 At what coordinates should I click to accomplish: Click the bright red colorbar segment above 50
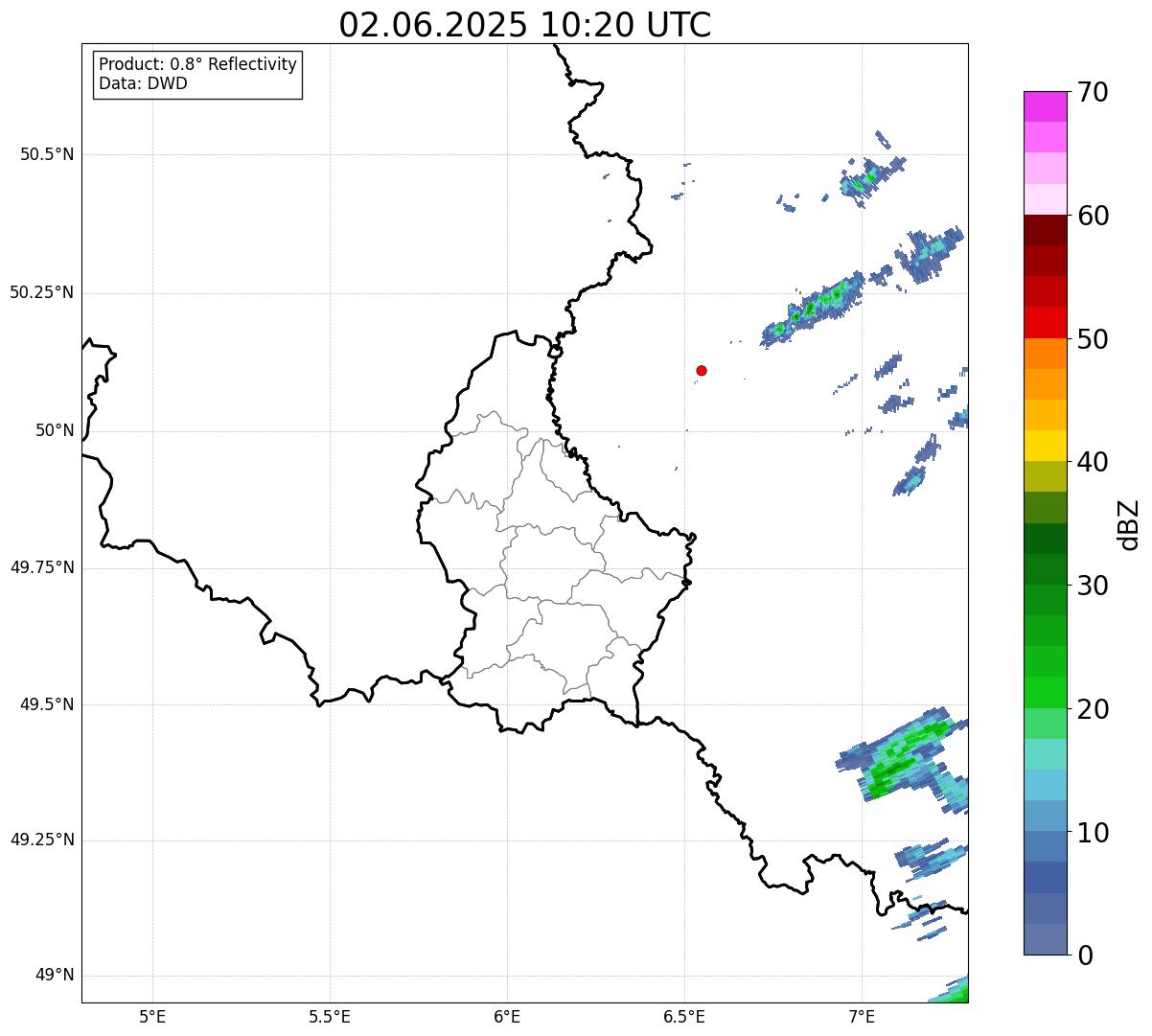coord(1046,323)
